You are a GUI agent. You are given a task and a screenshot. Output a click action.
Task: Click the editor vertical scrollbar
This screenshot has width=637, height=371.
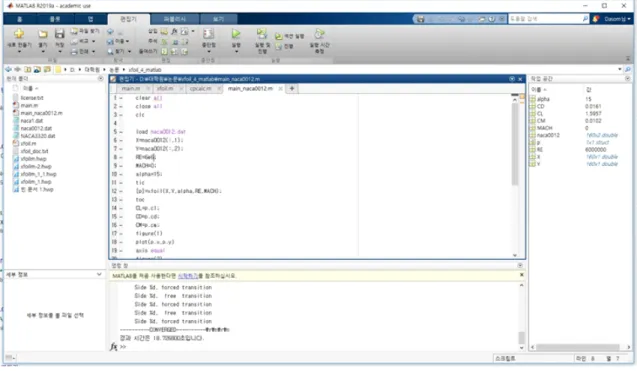point(515,144)
